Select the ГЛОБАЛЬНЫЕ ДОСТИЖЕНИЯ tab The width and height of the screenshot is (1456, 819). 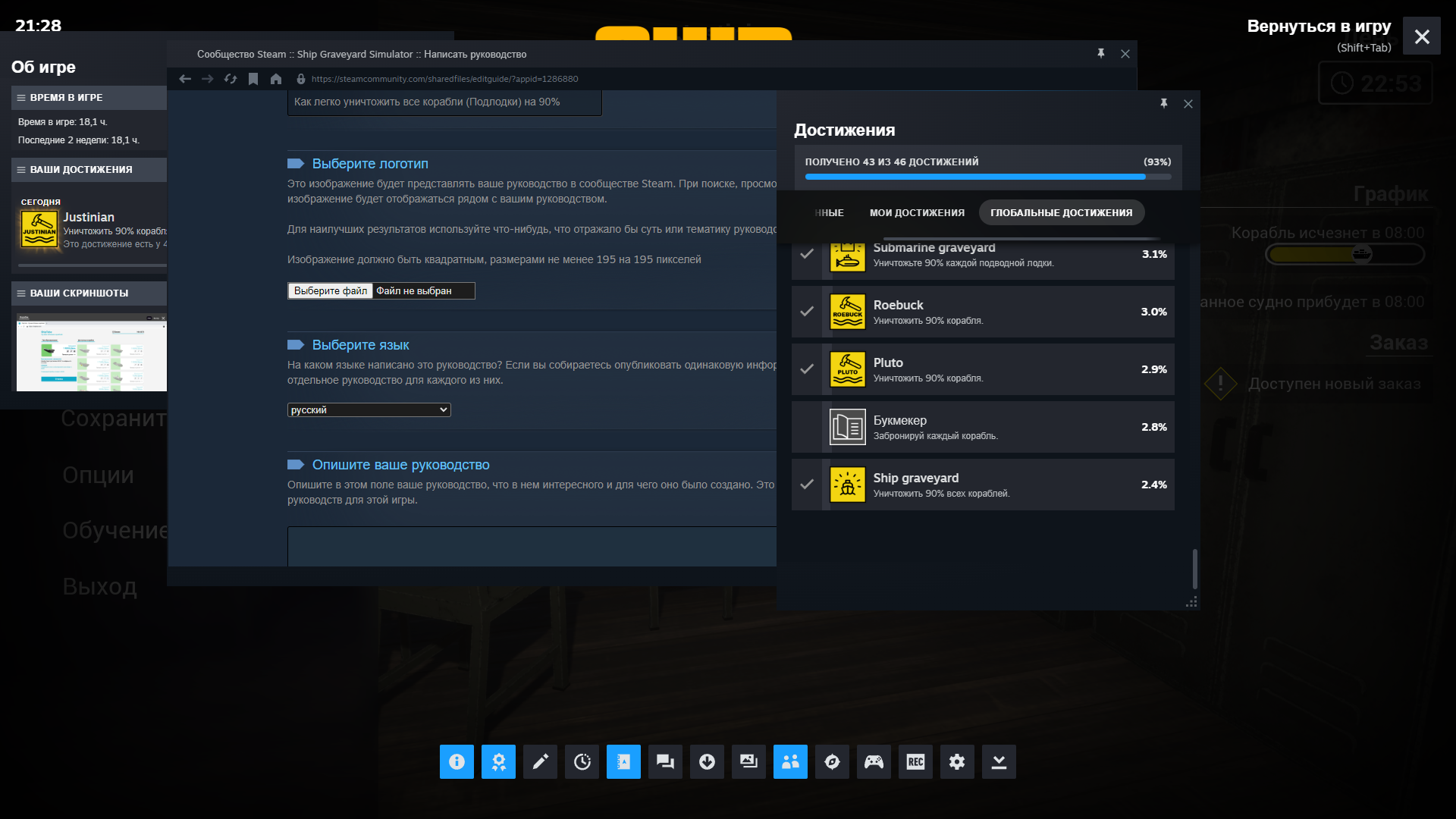coord(1061,212)
